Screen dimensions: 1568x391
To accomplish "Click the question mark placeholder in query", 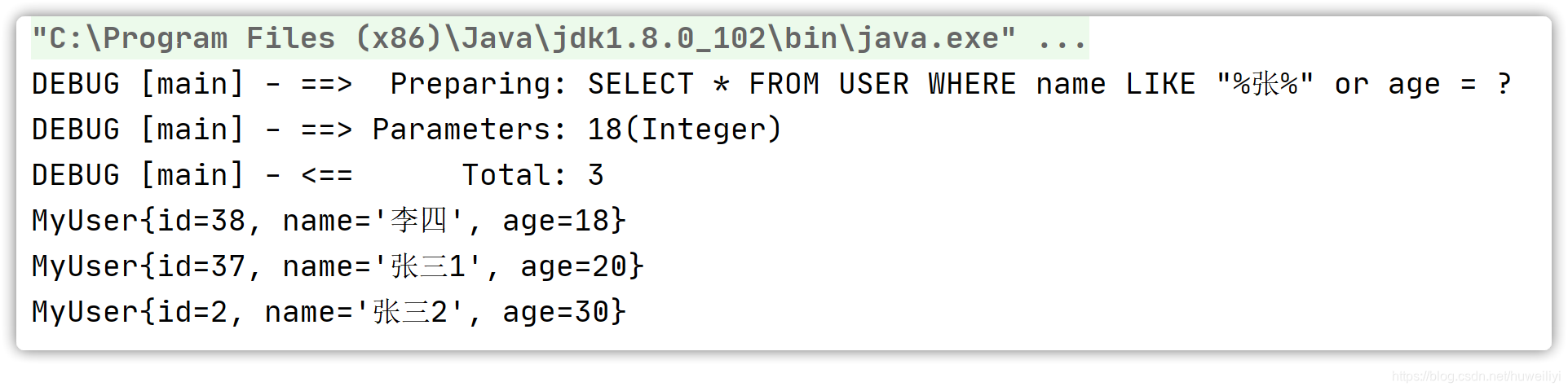I will [x=1504, y=84].
